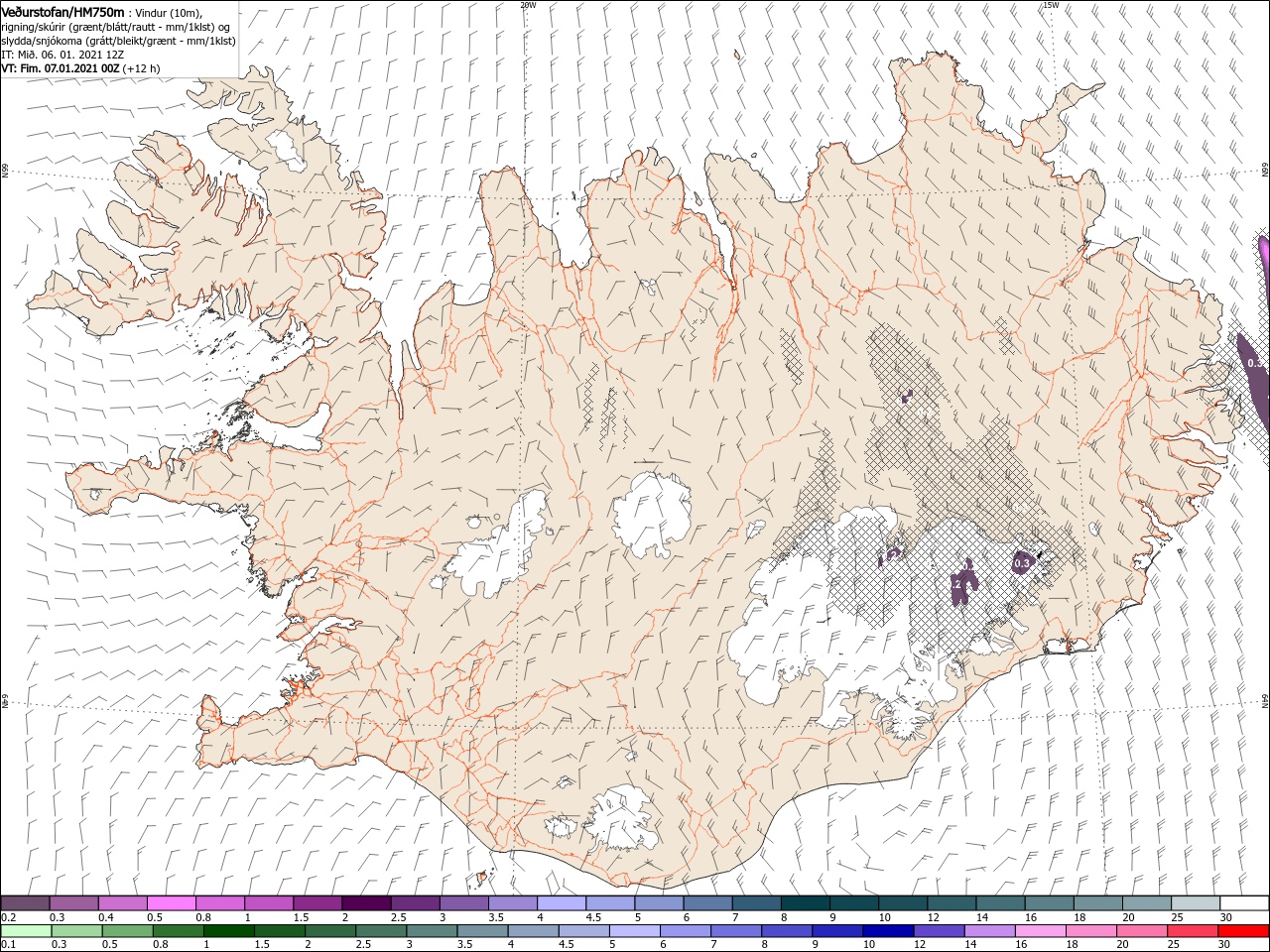Image resolution: width=1270 pixels, height=952 pixels.
Task: Pick the bottom-row bright red legend swatch starting at 30
Action: coord(1243,931)
